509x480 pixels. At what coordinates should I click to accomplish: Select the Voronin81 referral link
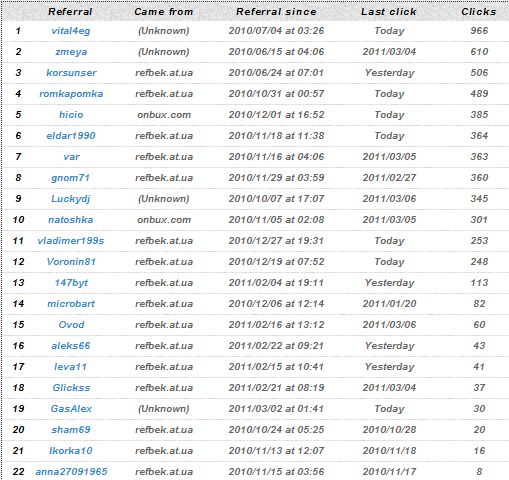coord(71,262)
